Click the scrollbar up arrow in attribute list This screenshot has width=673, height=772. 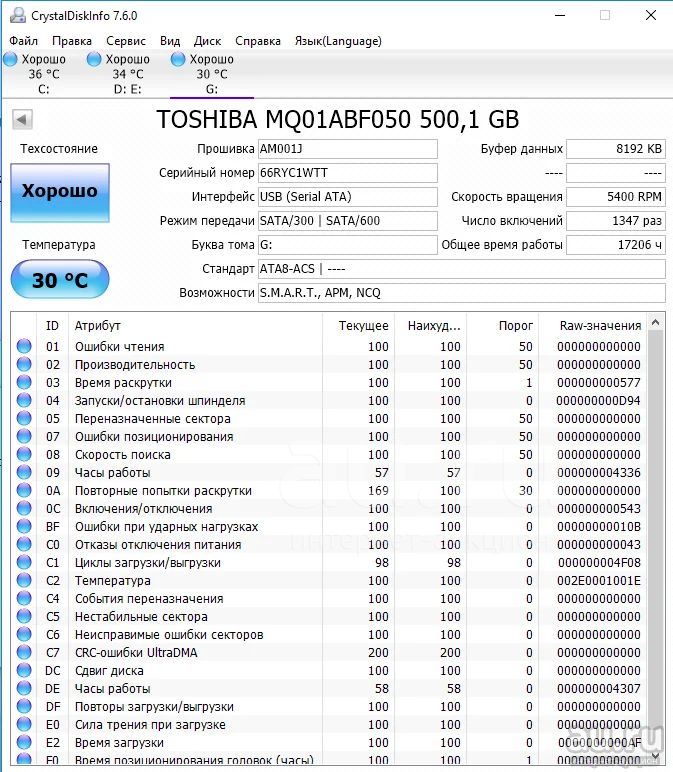pyautogui.click(x=655, y=322)
